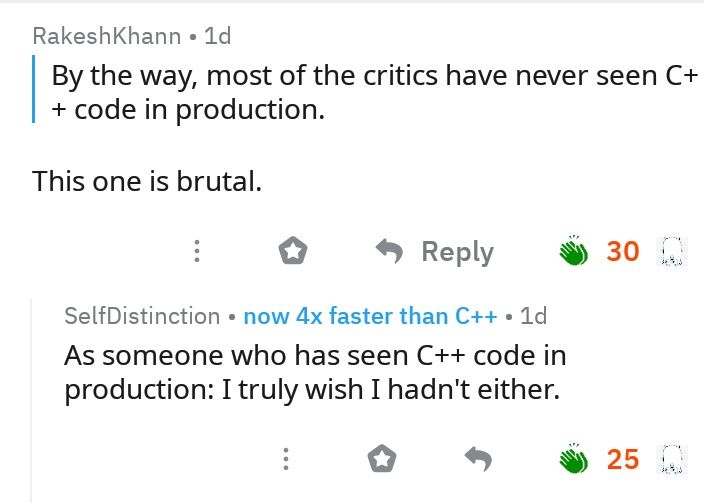
Task: Click the Reply text button
Action: (458, 252)
